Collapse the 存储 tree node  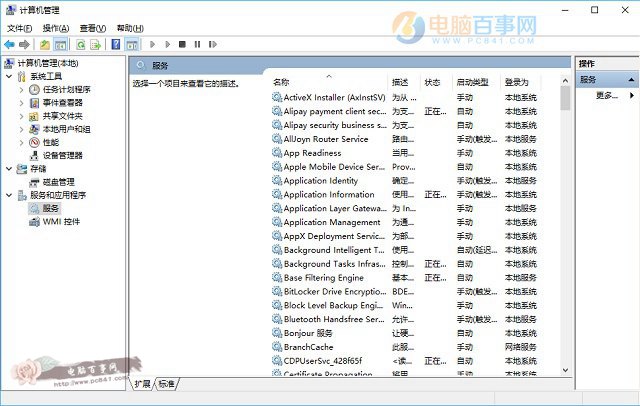click(x=9, y=169)
